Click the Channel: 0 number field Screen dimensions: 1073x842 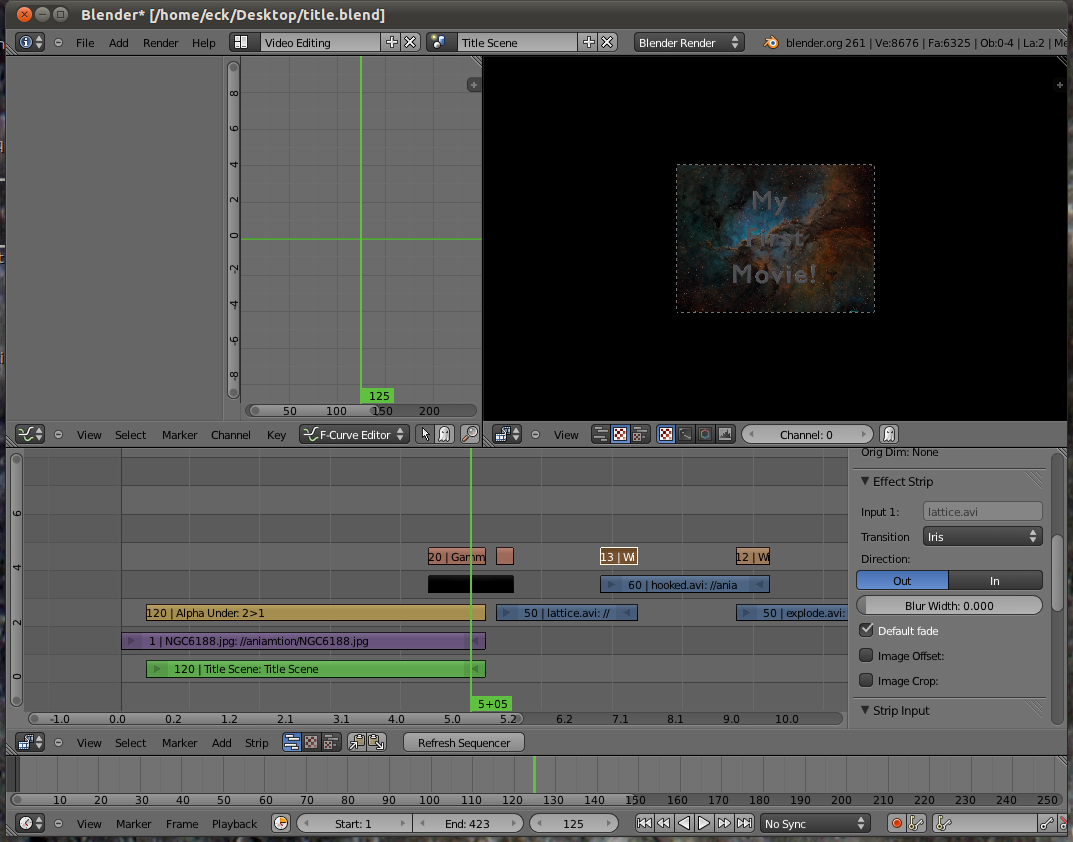pyautogui.click(x=807, y=435)
